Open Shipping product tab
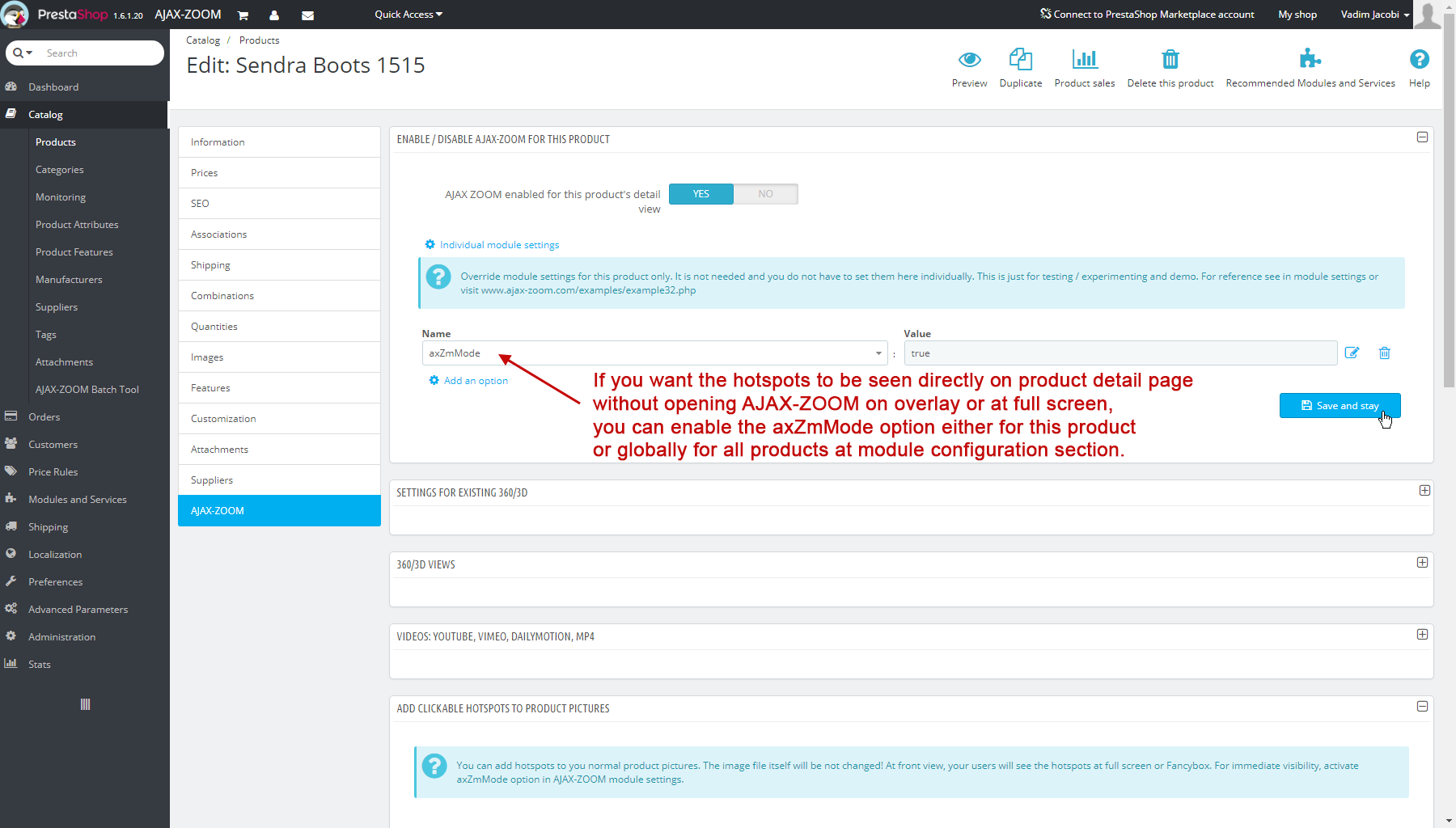1456x828 pixels. 279,265
